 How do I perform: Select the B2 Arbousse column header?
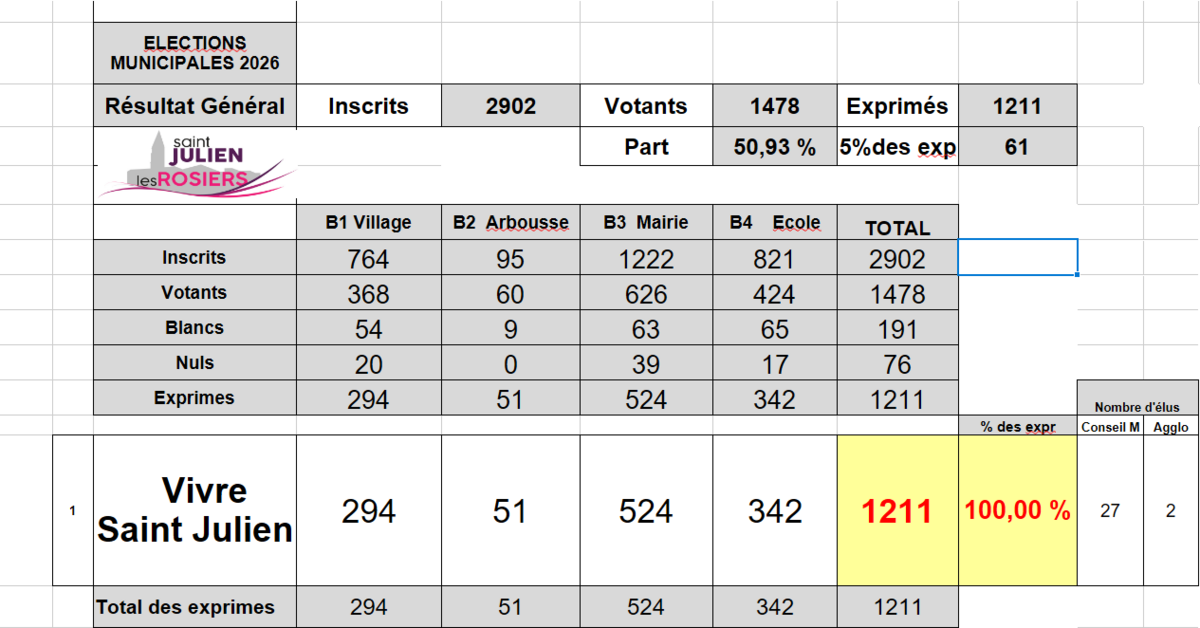[510, 222]
